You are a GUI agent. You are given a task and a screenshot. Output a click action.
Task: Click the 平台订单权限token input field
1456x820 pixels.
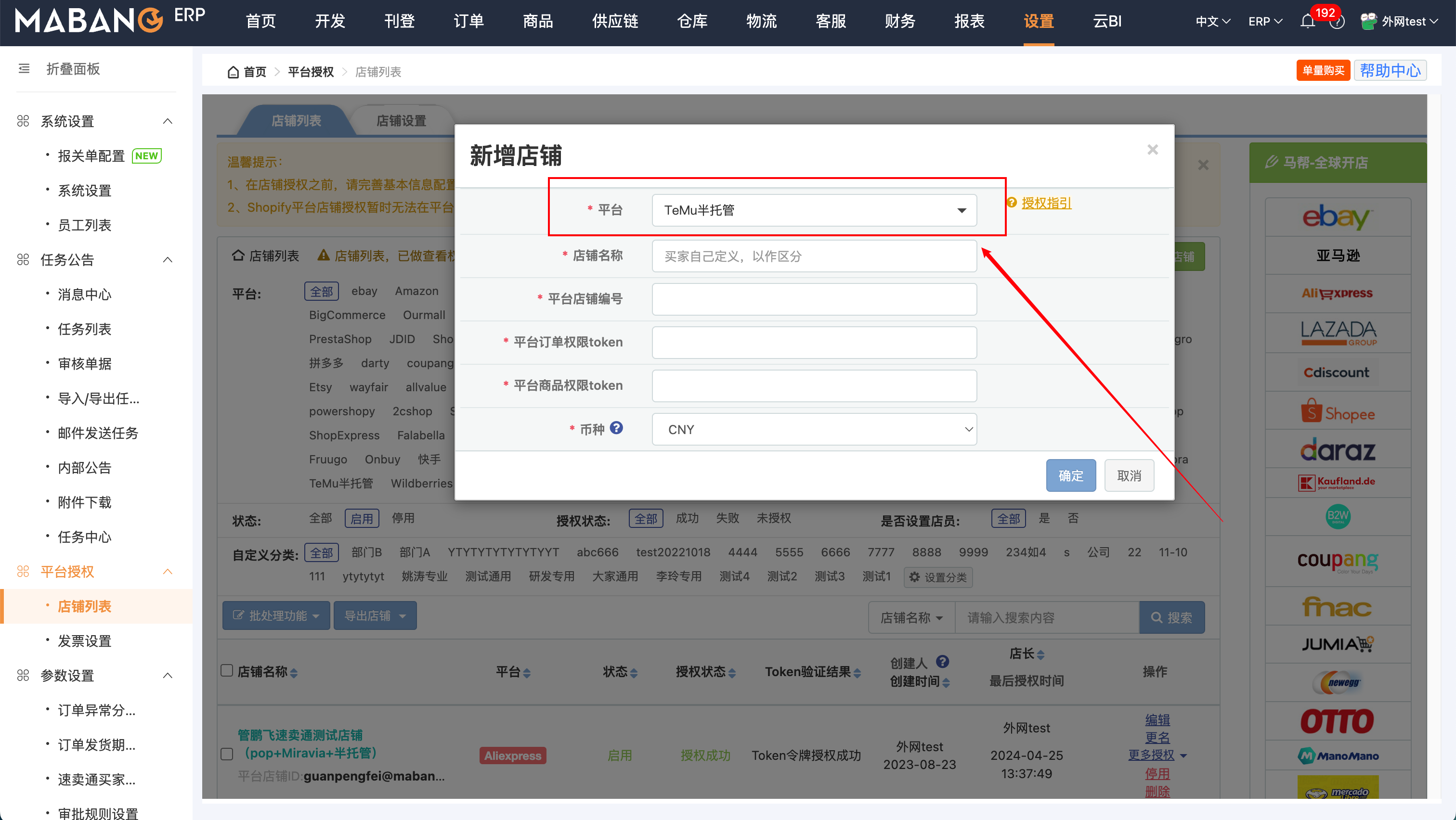[x=814, y=342]
